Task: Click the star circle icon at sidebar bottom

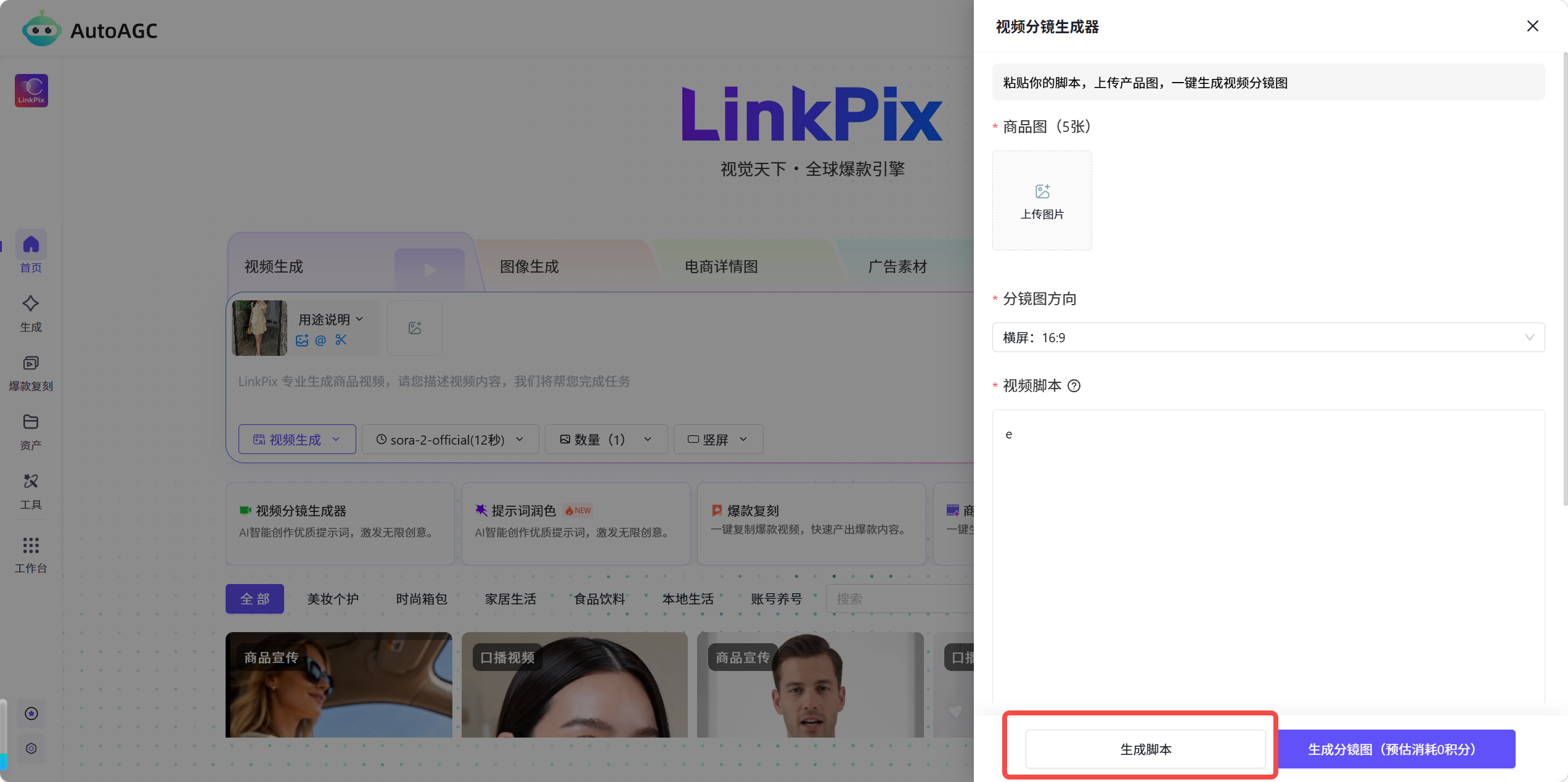Action: [31, 714]
